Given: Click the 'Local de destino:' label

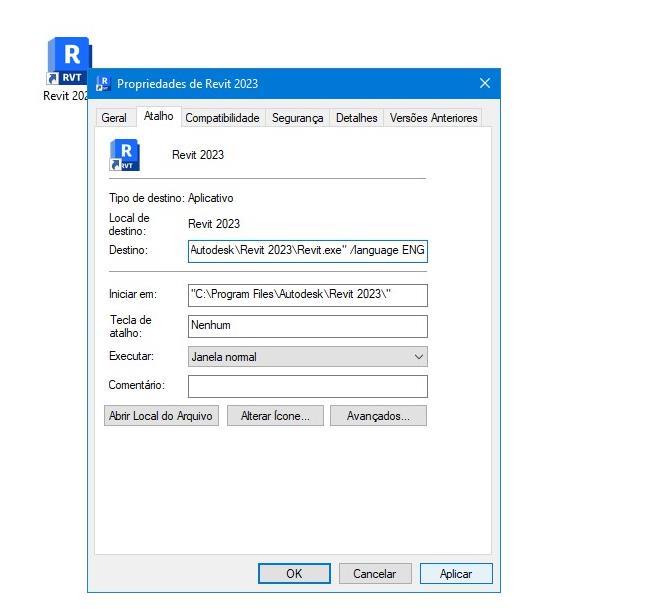Looking at the screenshot, I should (129, 224).
